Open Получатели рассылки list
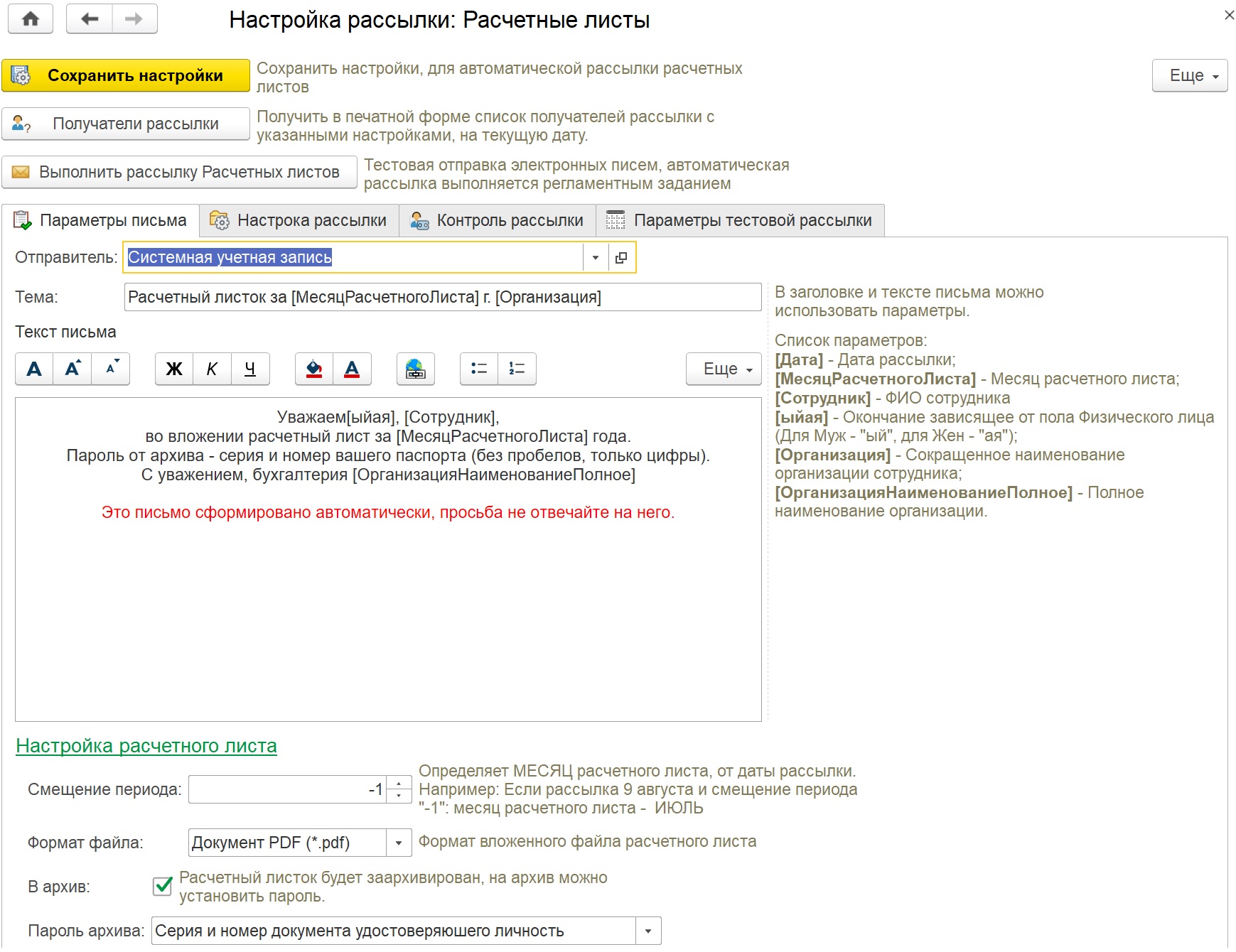1236x952 pixels. [x=126, y=124]
